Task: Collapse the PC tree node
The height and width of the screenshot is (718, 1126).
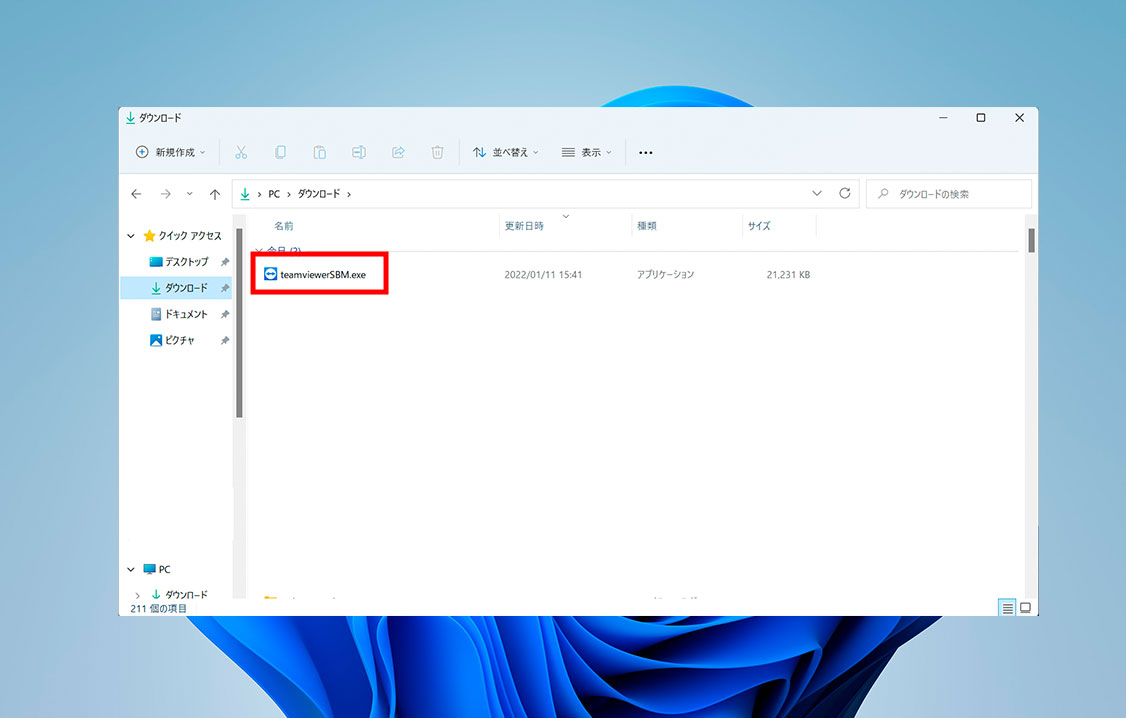Action: (131, 569)
